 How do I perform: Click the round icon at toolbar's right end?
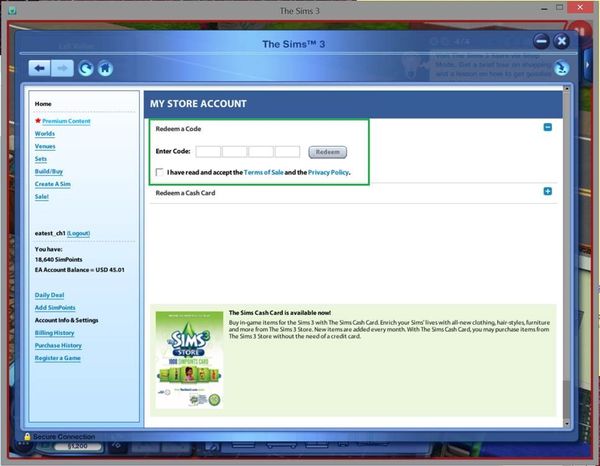tap(562, 67)
